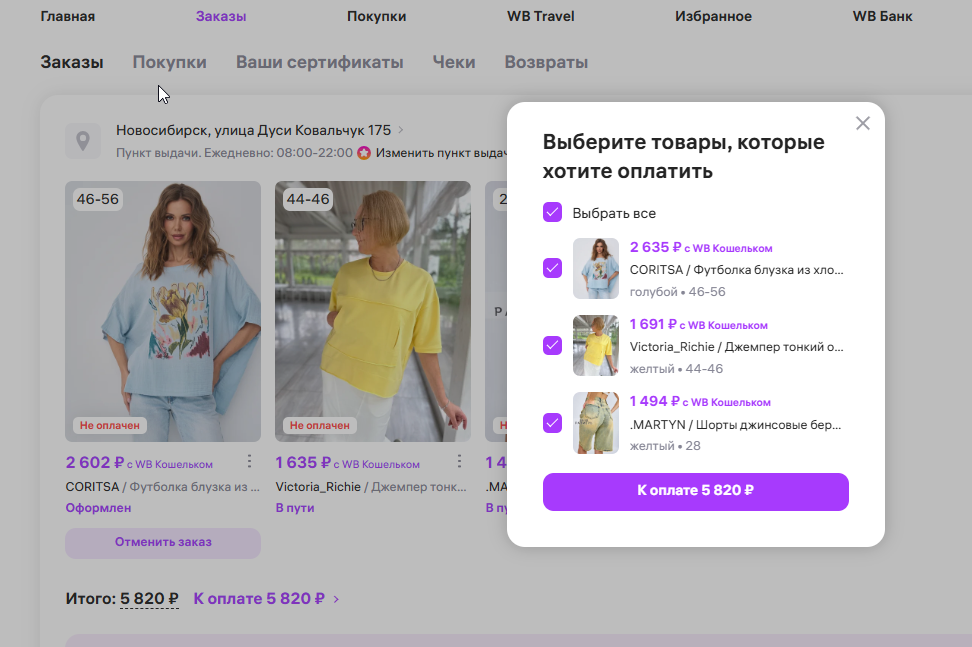Click chevron after К оплате 5 820 ₽ link
The height and width of the screenshot is (647, 972).
[336, 599]
